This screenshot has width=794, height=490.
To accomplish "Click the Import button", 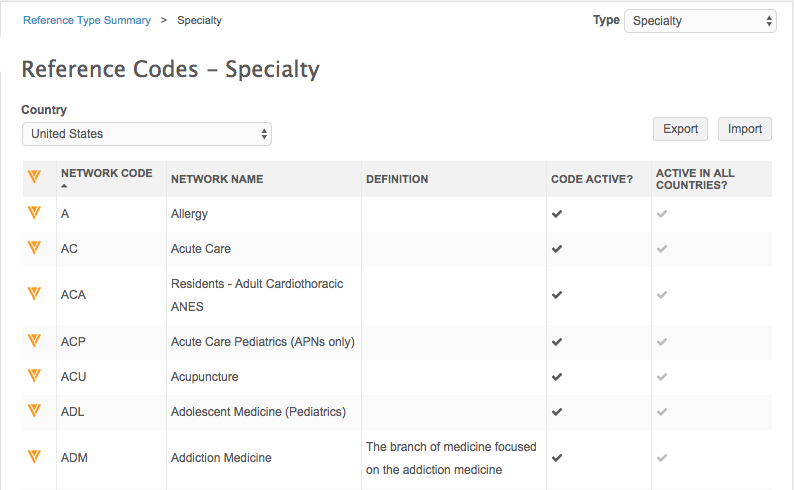I will pyautogui.click(x=744, y=129).
